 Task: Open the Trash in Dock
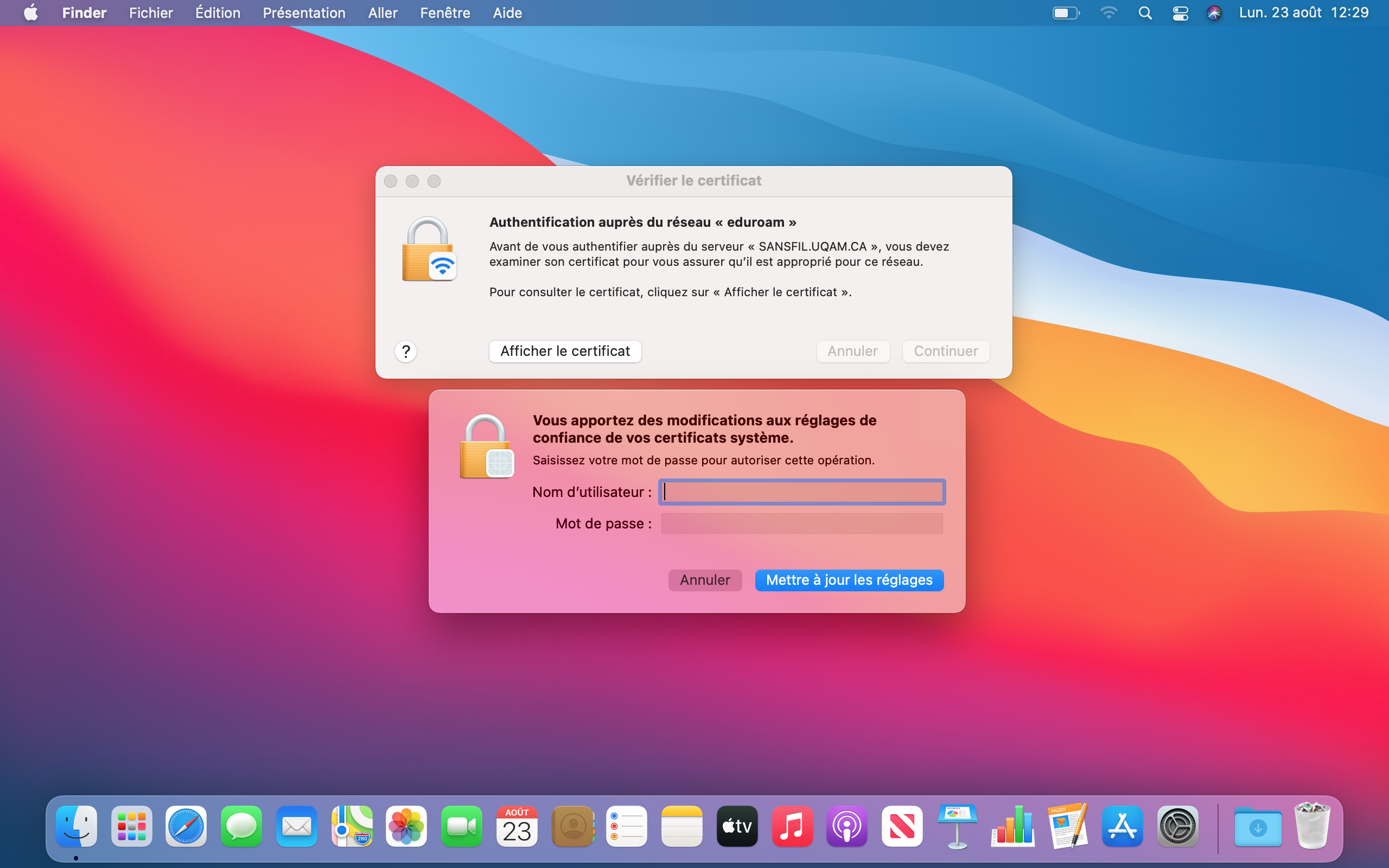click(1312, 826)
